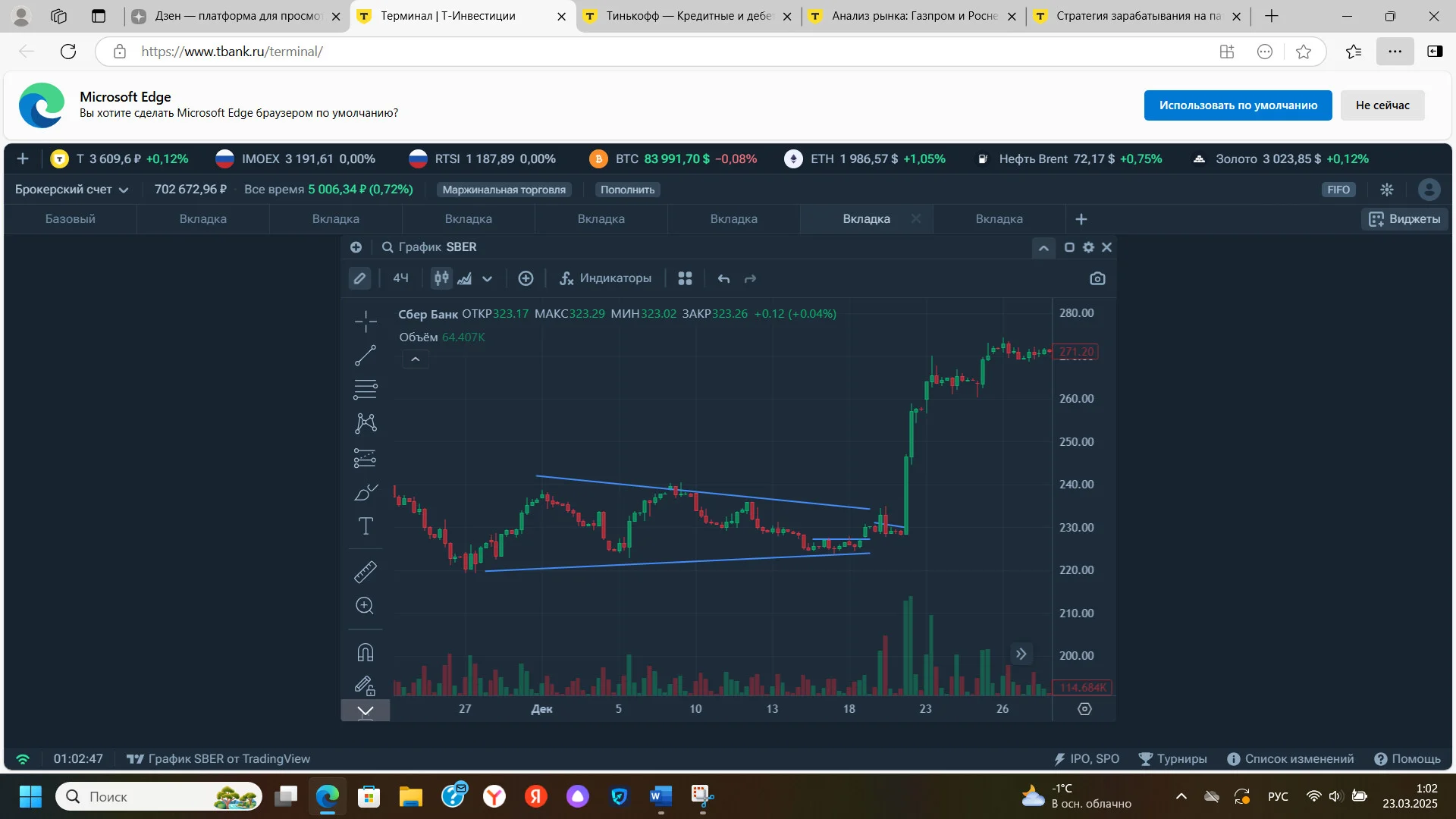Activate the zoom in tool

pos(366,606)
